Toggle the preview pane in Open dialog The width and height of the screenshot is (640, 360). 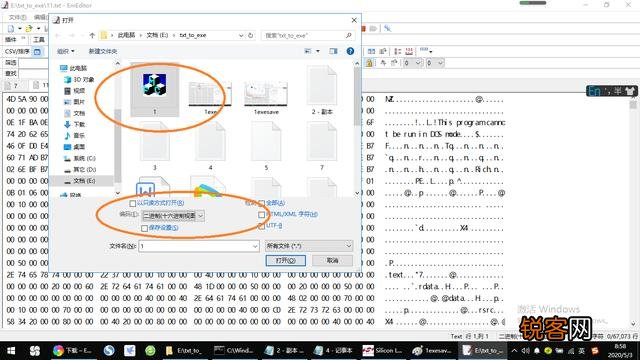tap(333, 51)
